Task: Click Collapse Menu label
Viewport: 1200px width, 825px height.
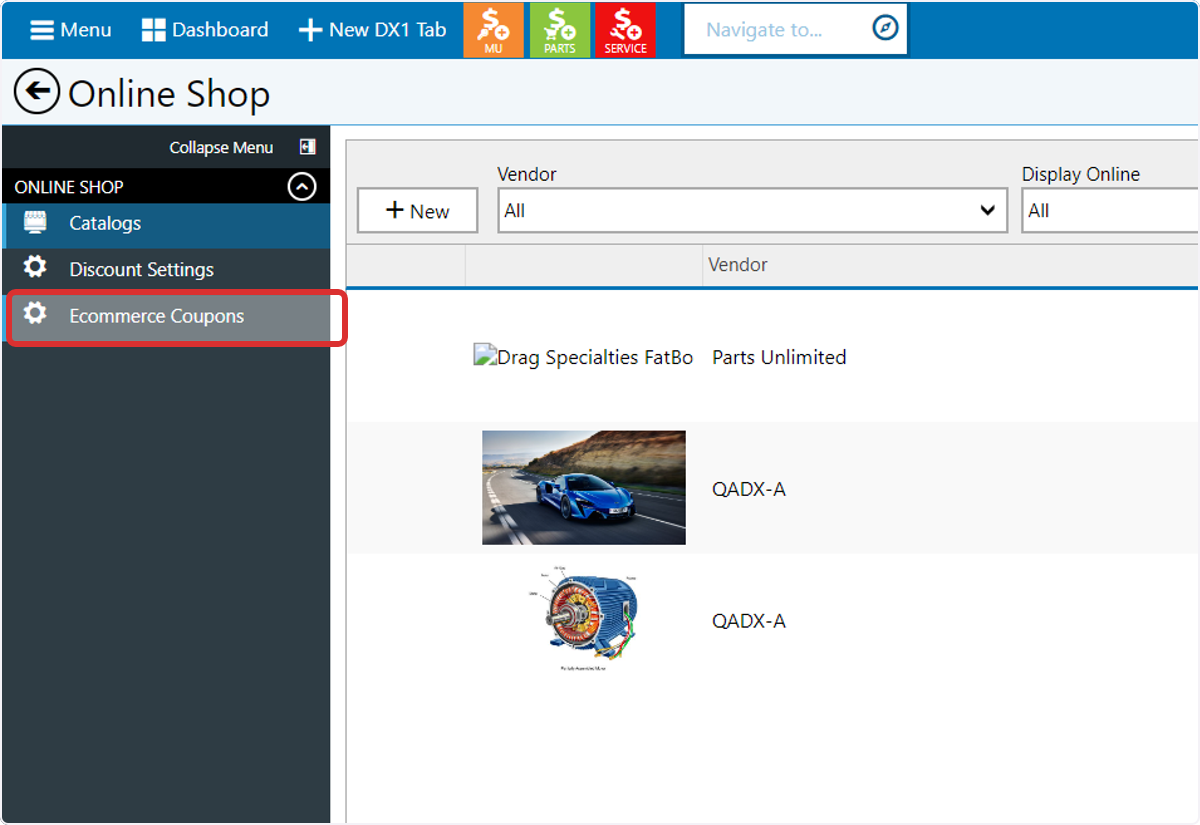Action: click(221, 147)
